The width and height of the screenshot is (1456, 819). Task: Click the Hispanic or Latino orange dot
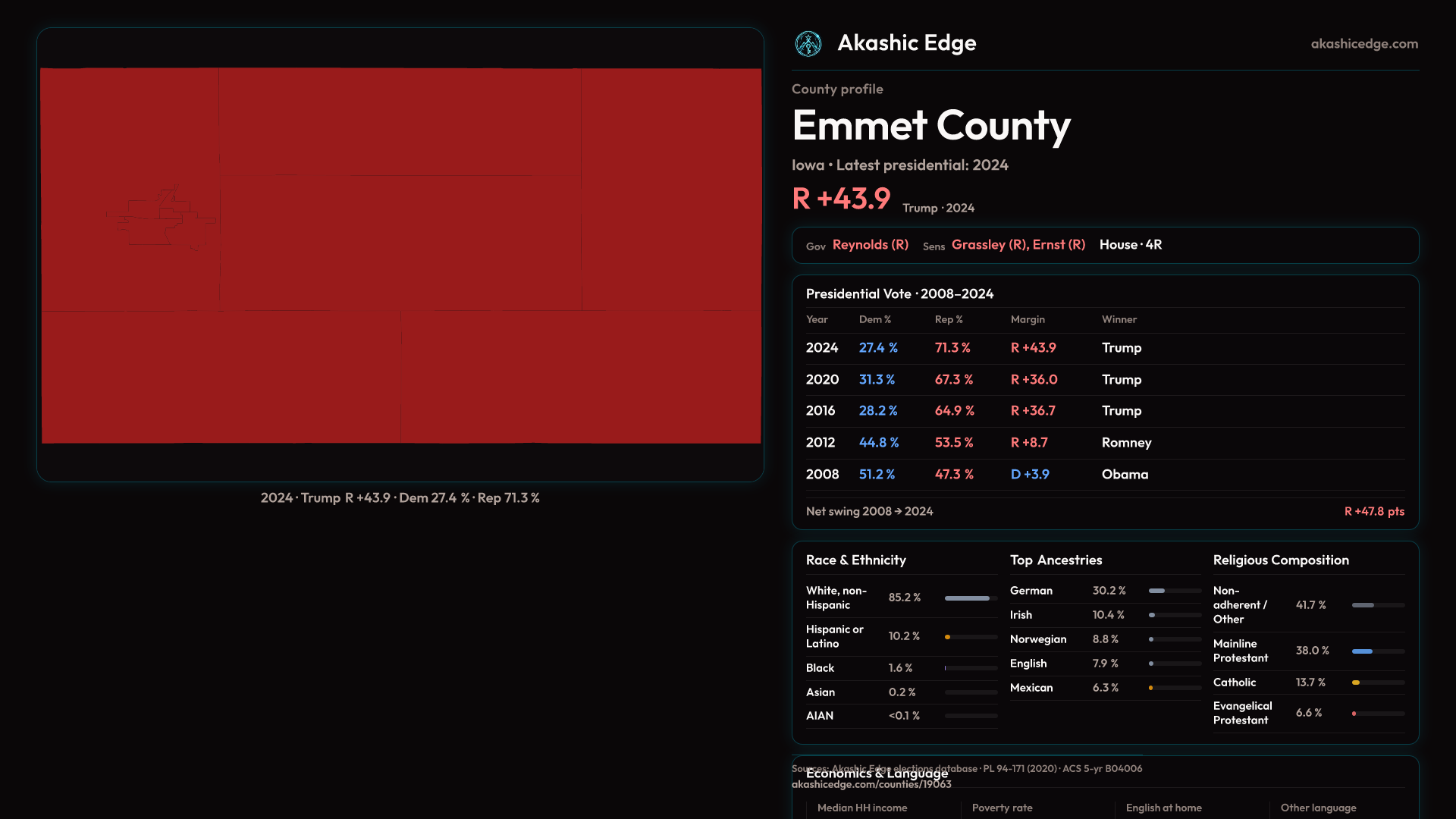coord(947,637)
